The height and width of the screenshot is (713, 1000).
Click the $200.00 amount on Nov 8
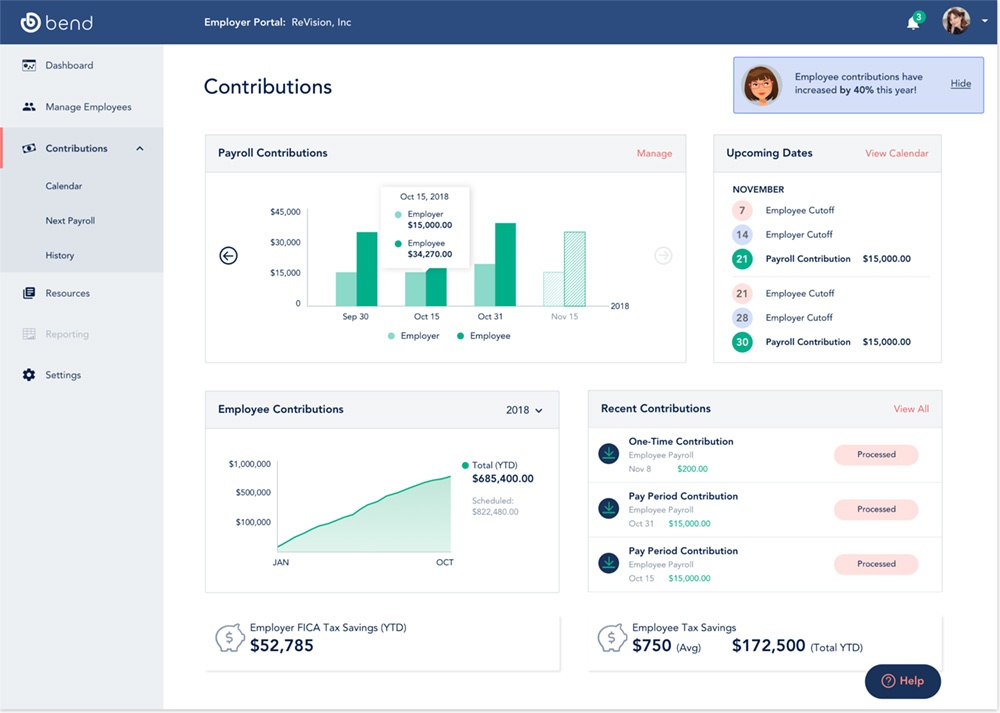pyautogui.click(x=693, y=469)
